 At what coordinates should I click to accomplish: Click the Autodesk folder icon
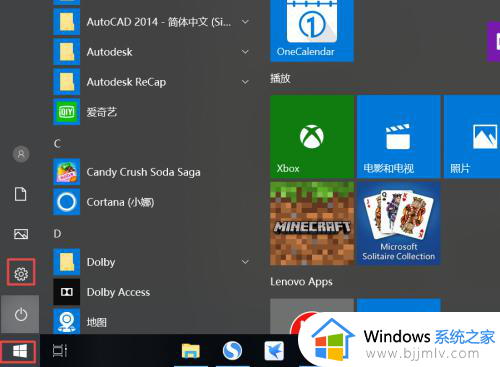(x=67, y=52)
